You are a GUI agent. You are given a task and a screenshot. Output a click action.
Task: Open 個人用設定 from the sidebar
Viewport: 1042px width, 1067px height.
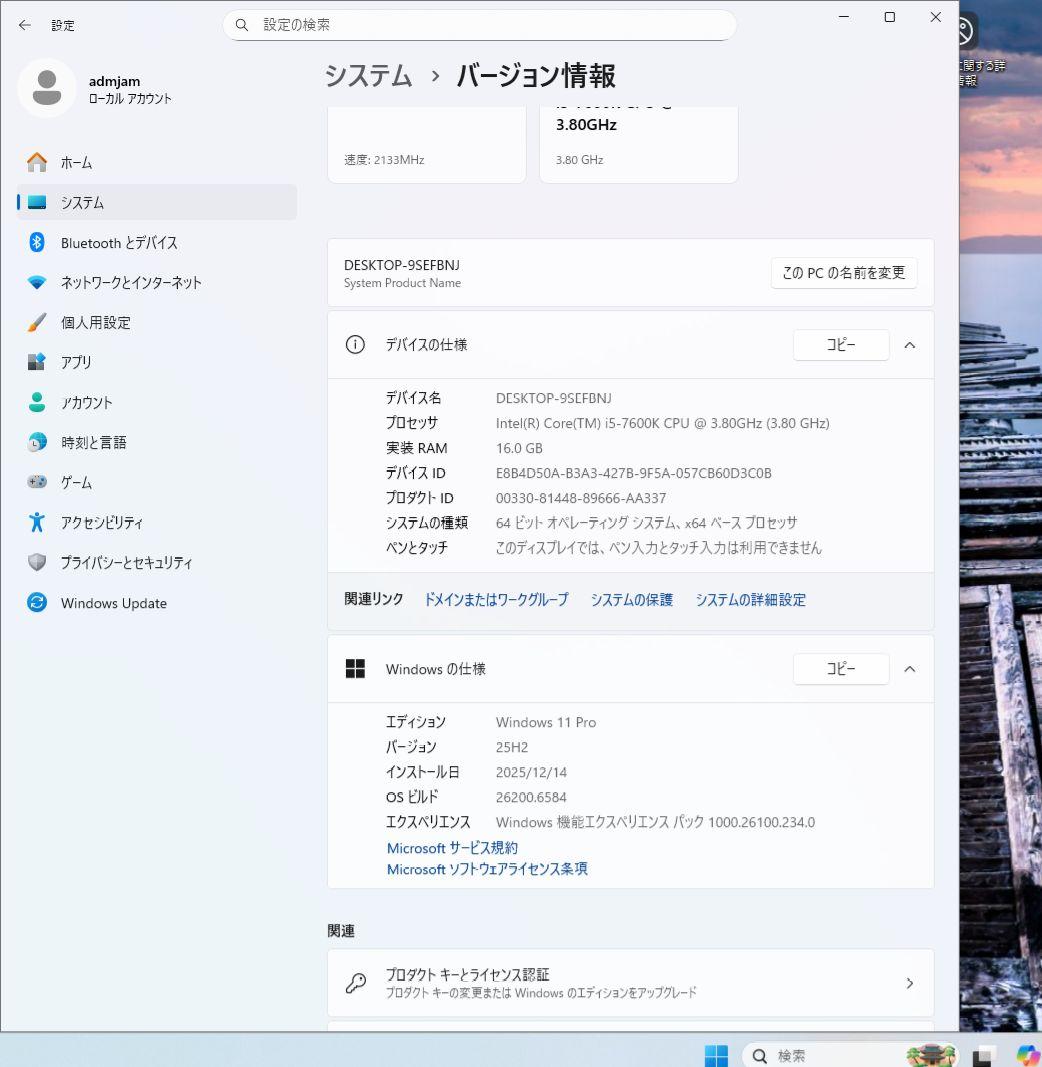95,322
